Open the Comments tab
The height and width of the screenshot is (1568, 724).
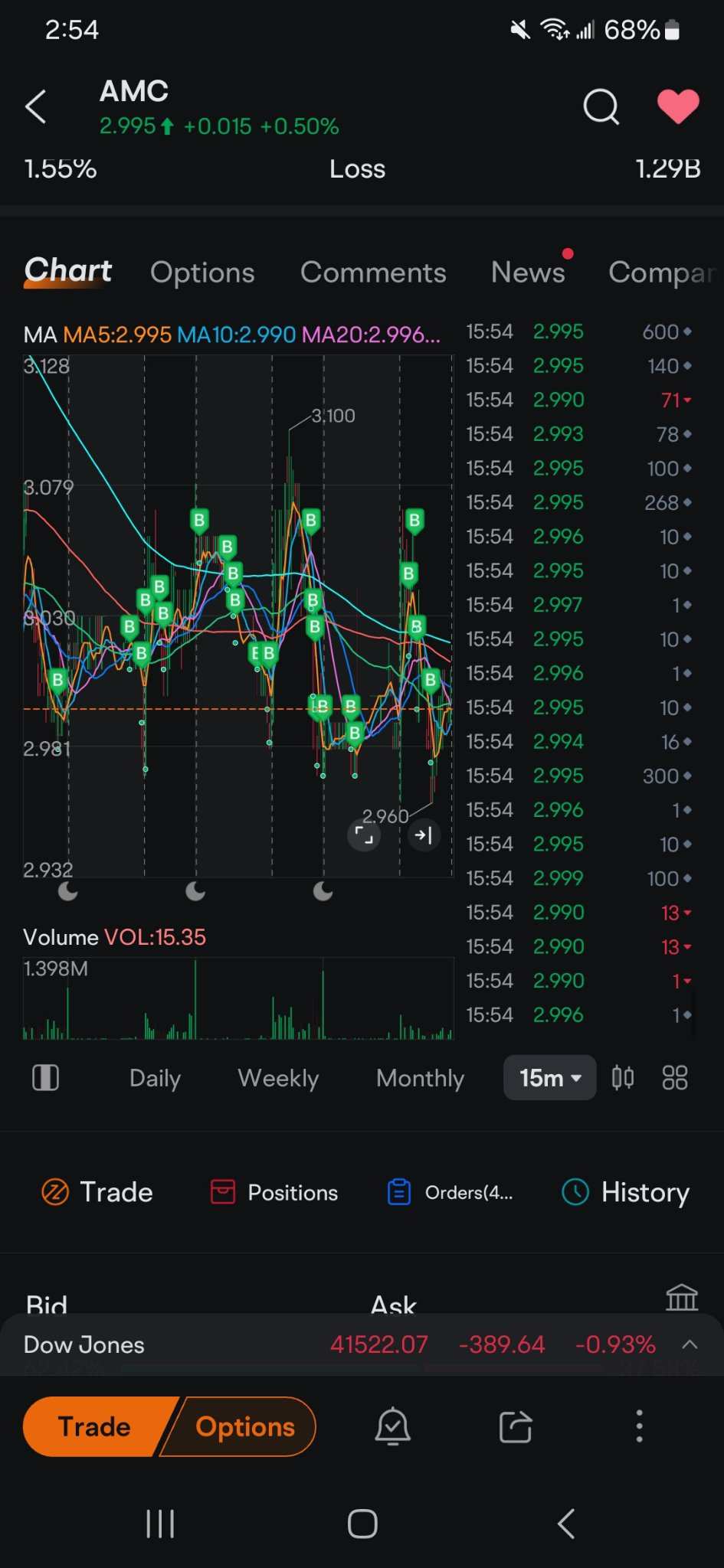(x=373, y=273)
